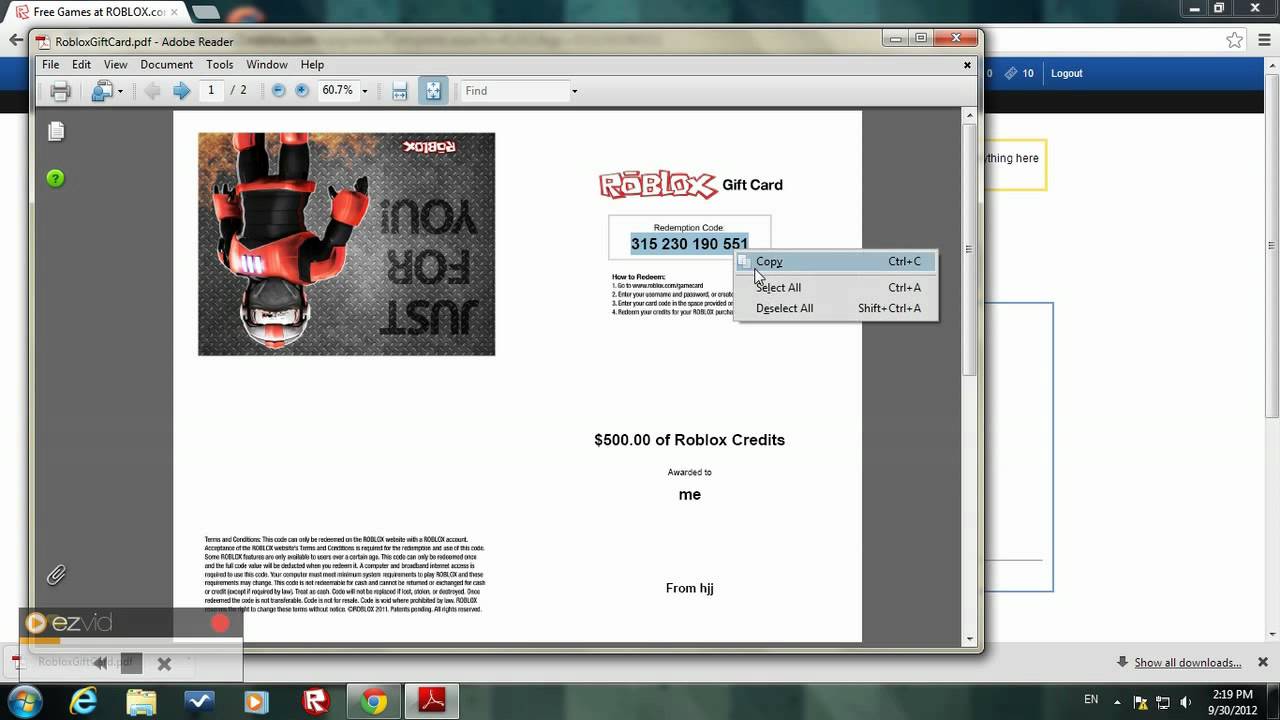Click the volume speaker tray icon

(1185, 701)
